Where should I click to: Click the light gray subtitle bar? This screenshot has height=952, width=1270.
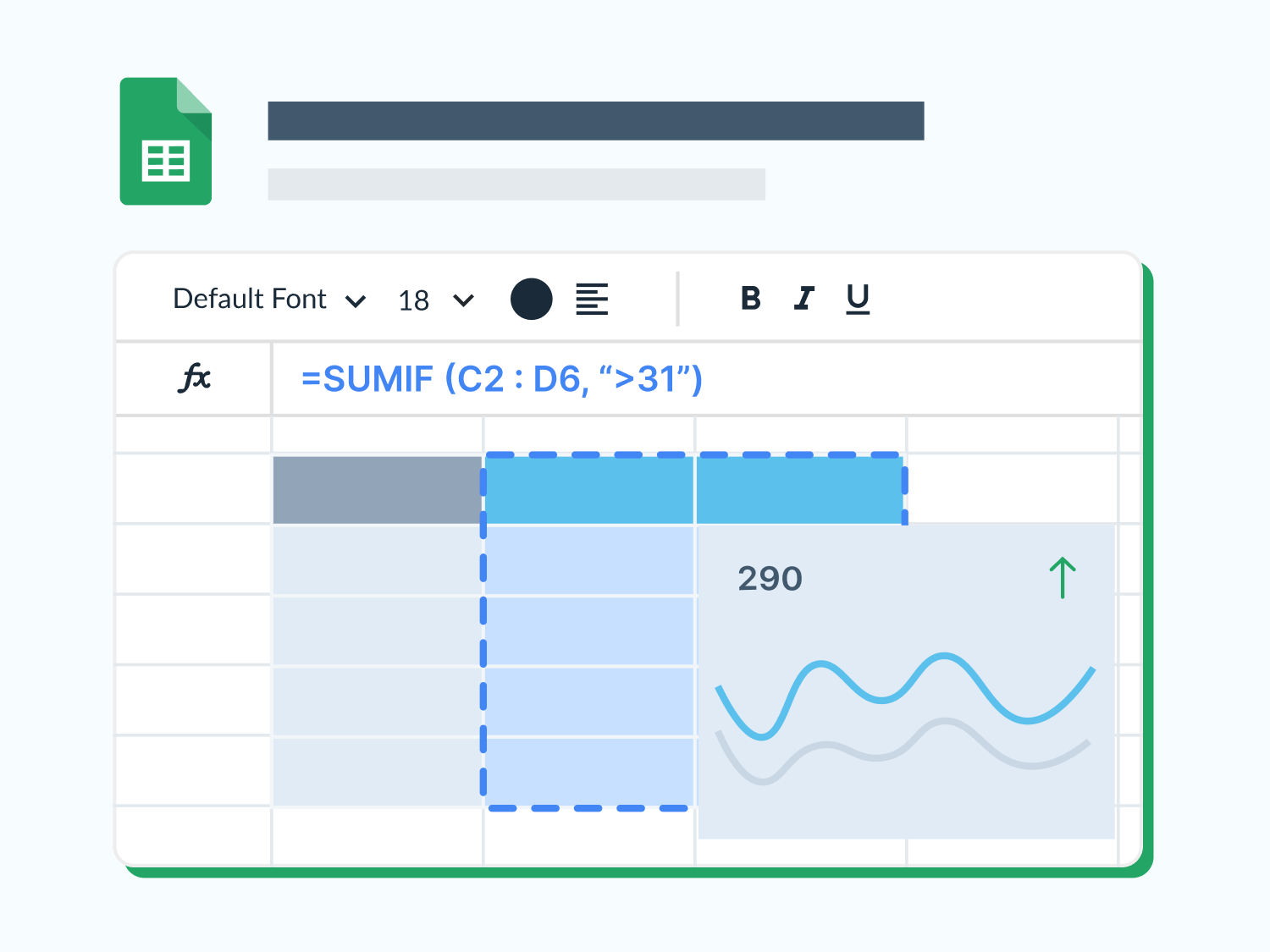pyautogui.click(x=516, y=184)
